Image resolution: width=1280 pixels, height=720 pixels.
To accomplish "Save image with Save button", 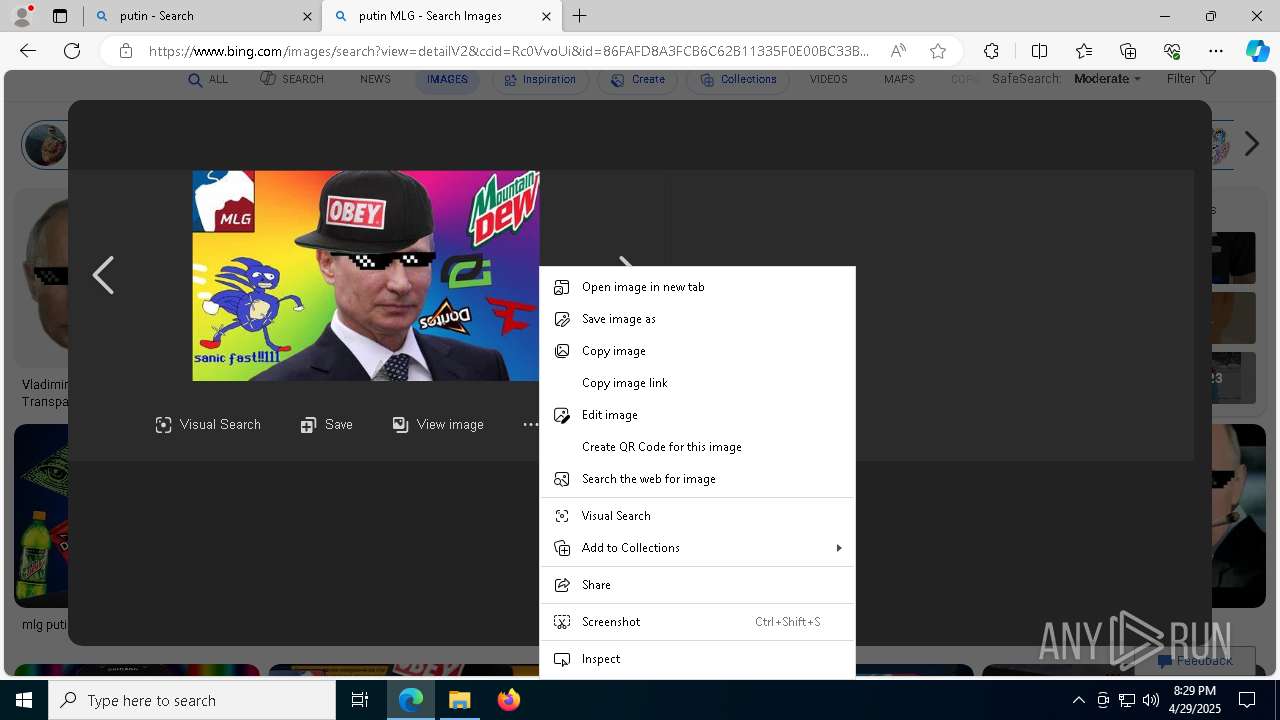I will tap(327, 425).
